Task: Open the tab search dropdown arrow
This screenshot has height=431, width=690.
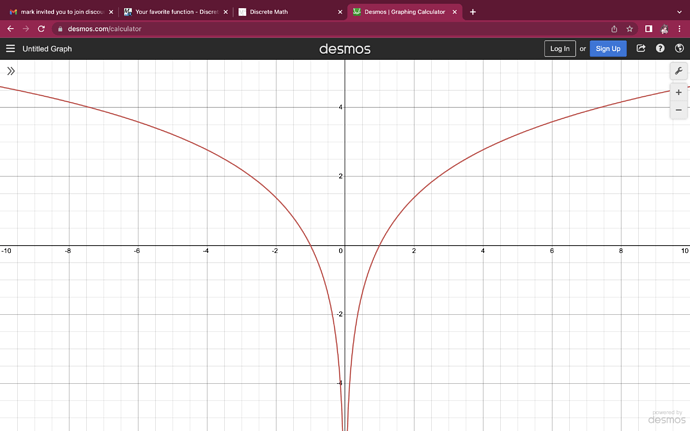Action: (x=679, y=12)
